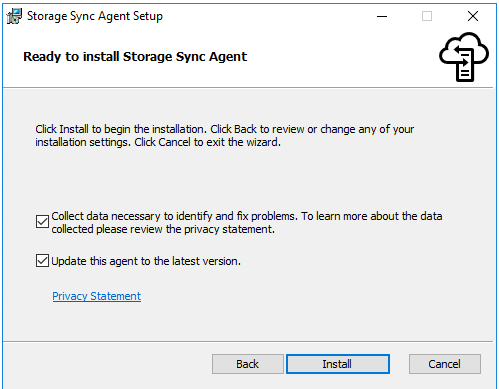Image resolution: width=499 pixels, height=389 pixels.
Task: Cancel the Storage Sync Agent setup
Action: [445, 364]
